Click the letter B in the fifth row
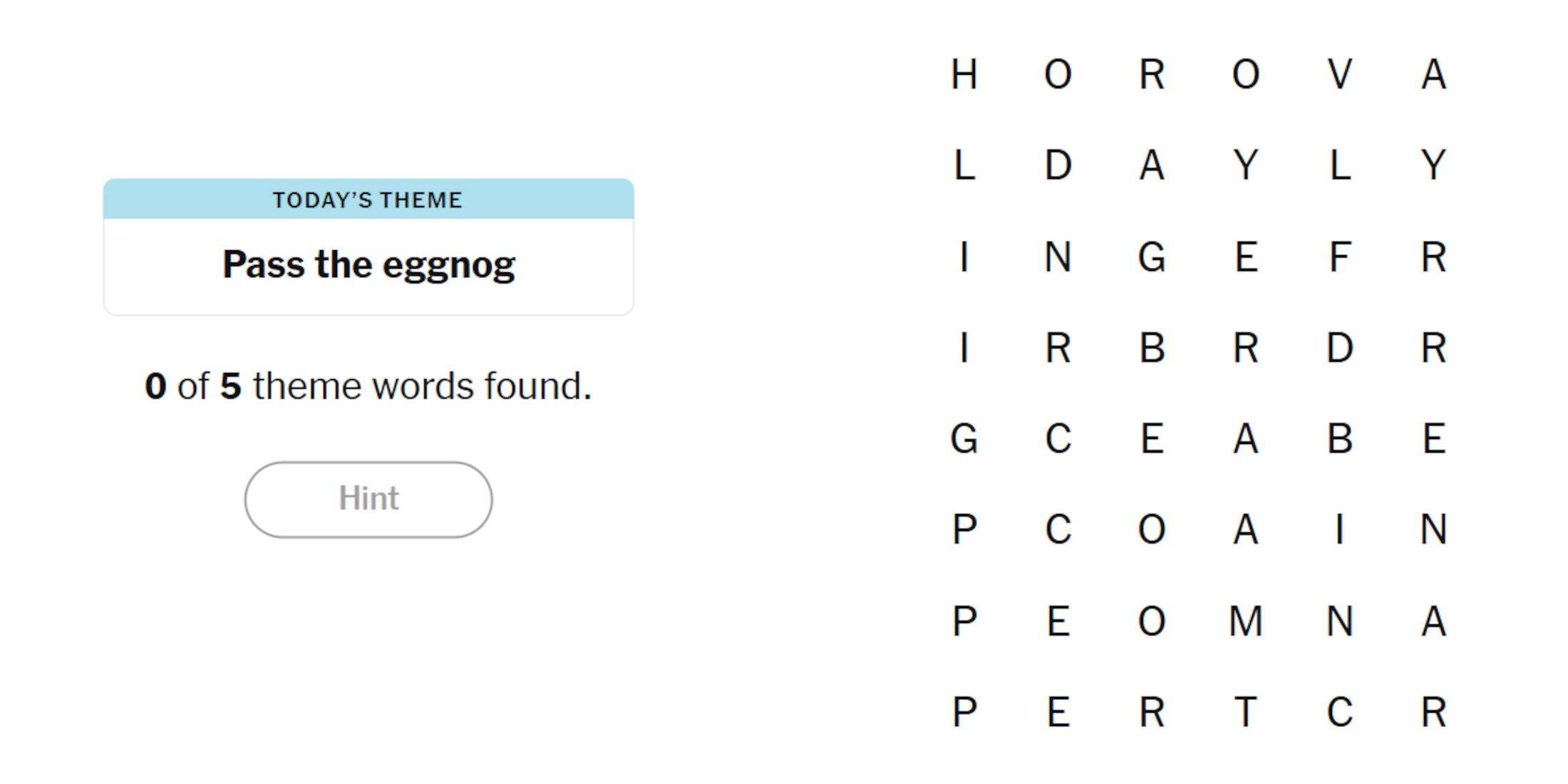The width and height of the screenshot is (1568, 784). click(x=1339, y=438)
